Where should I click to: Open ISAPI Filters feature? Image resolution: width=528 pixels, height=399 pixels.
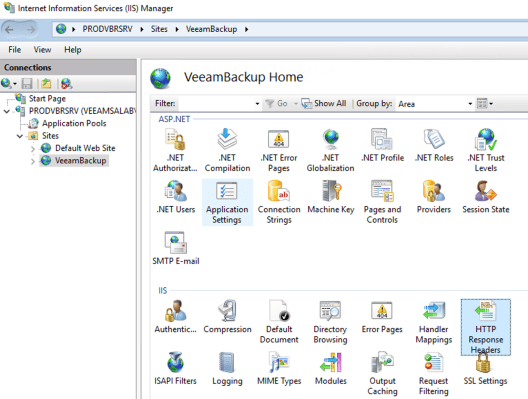(175, 368)
